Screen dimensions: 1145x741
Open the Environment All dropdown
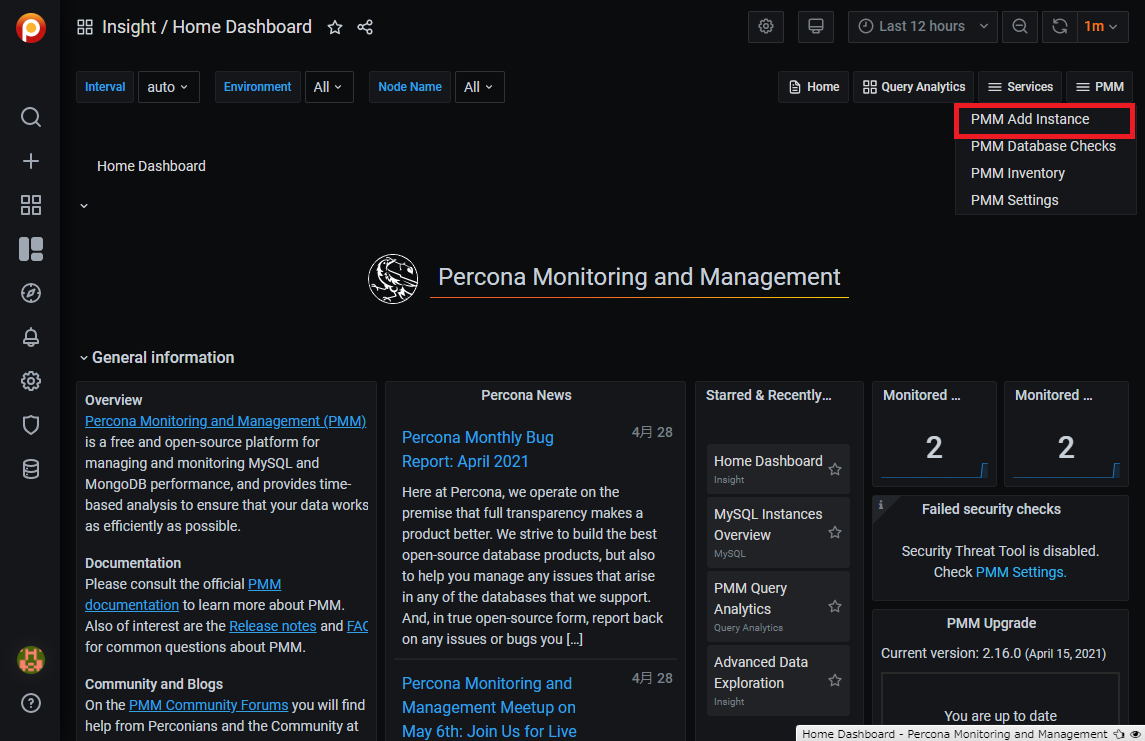click(x=329, y=87)
